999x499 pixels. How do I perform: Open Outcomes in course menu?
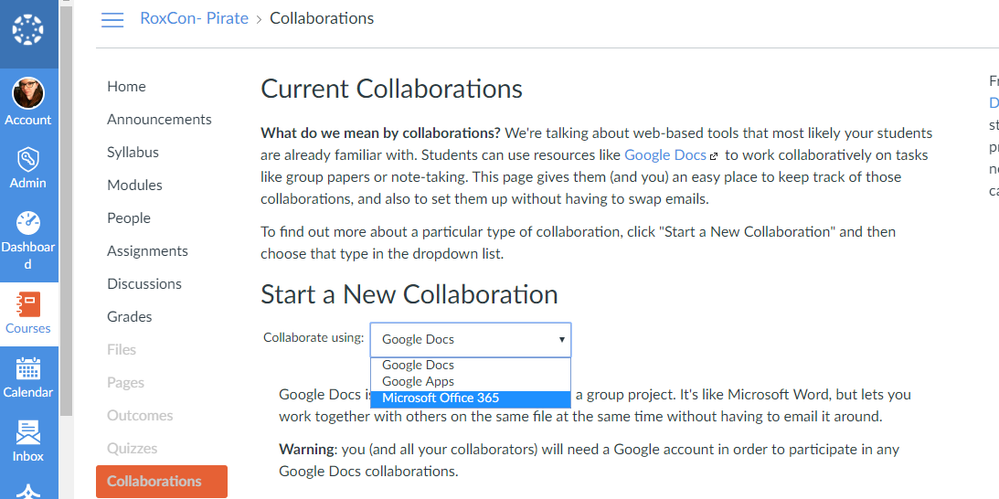[x=140, y=416]
